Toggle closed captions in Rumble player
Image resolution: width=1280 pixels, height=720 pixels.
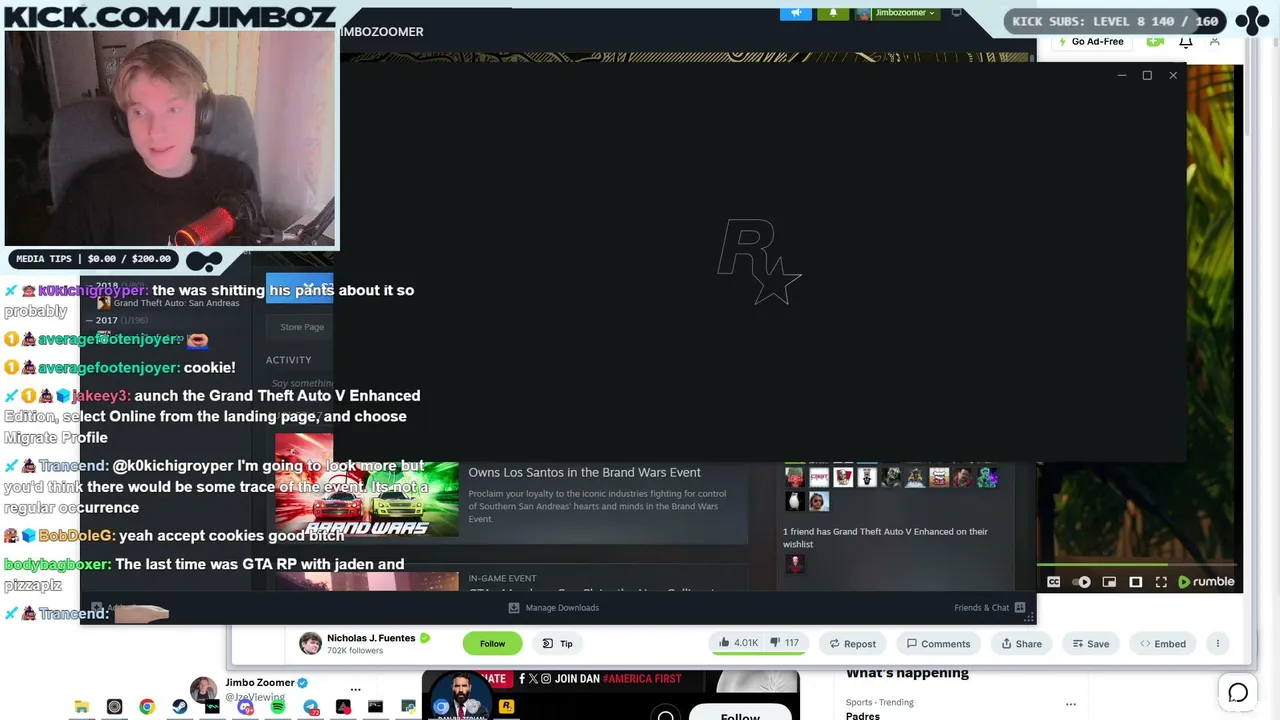1053,582
